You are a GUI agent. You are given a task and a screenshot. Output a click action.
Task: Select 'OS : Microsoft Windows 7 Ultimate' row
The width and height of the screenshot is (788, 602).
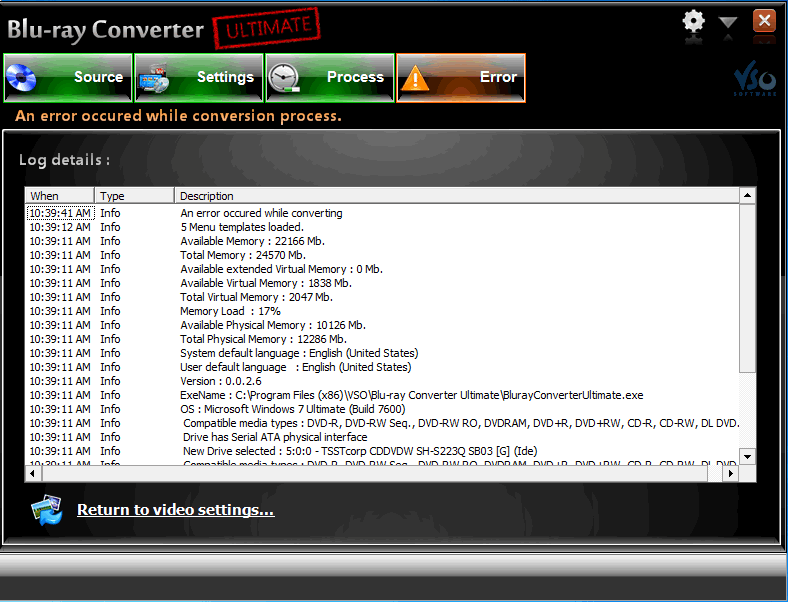382,410
